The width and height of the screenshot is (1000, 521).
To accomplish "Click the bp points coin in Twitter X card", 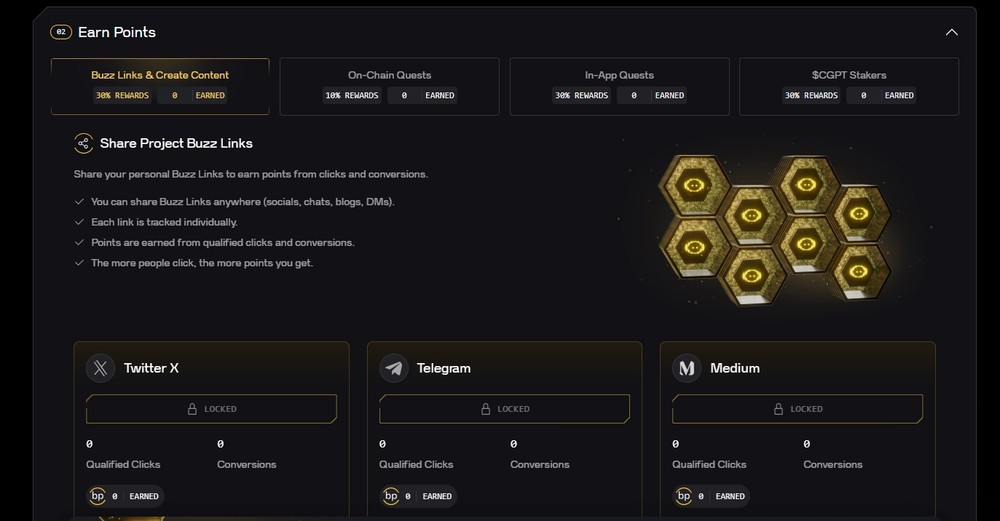I will pyautogui.click(x=98, y=496).
